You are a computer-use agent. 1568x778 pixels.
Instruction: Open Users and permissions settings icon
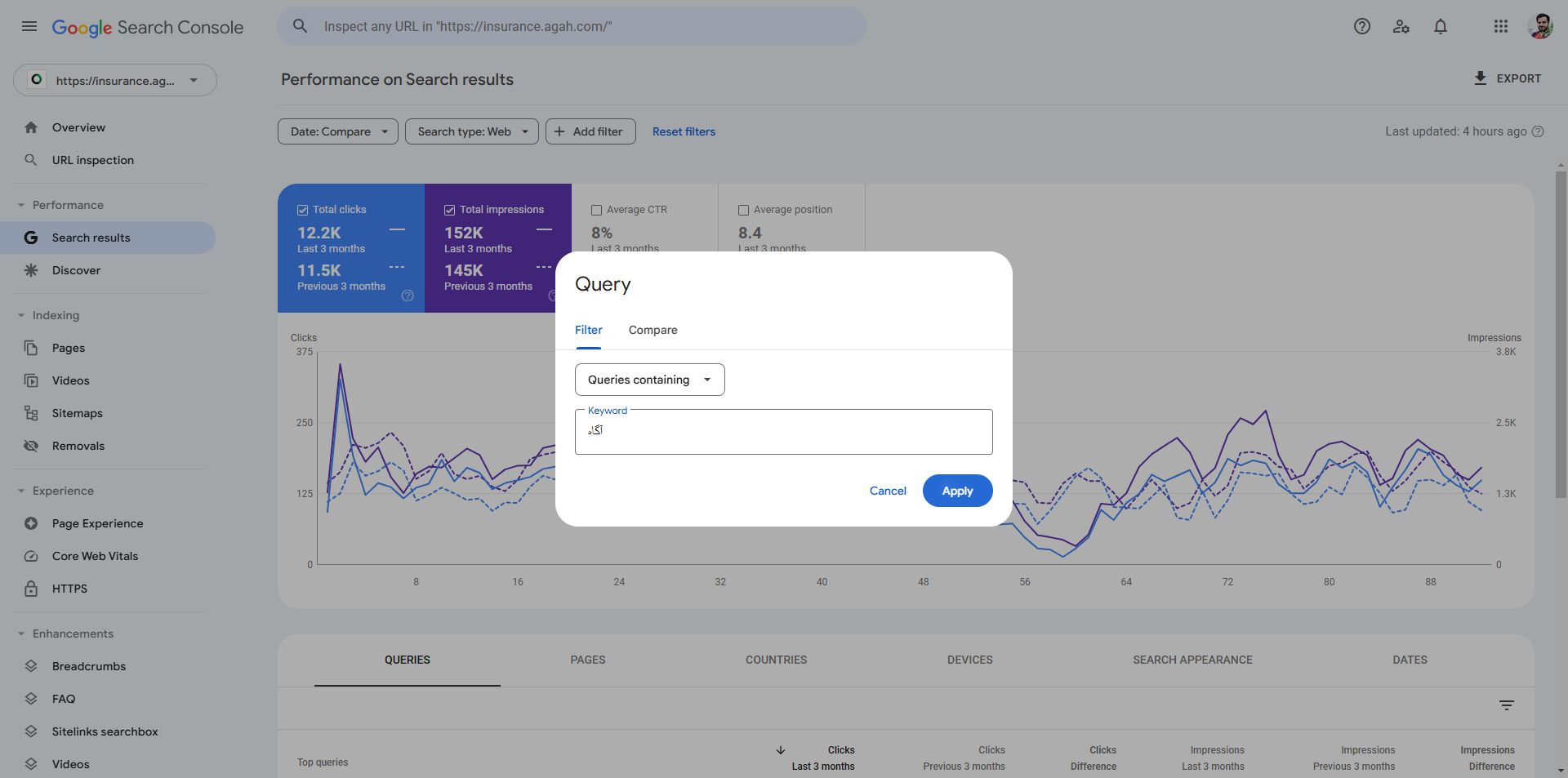pyautogui.click(x=1401, y=26)
